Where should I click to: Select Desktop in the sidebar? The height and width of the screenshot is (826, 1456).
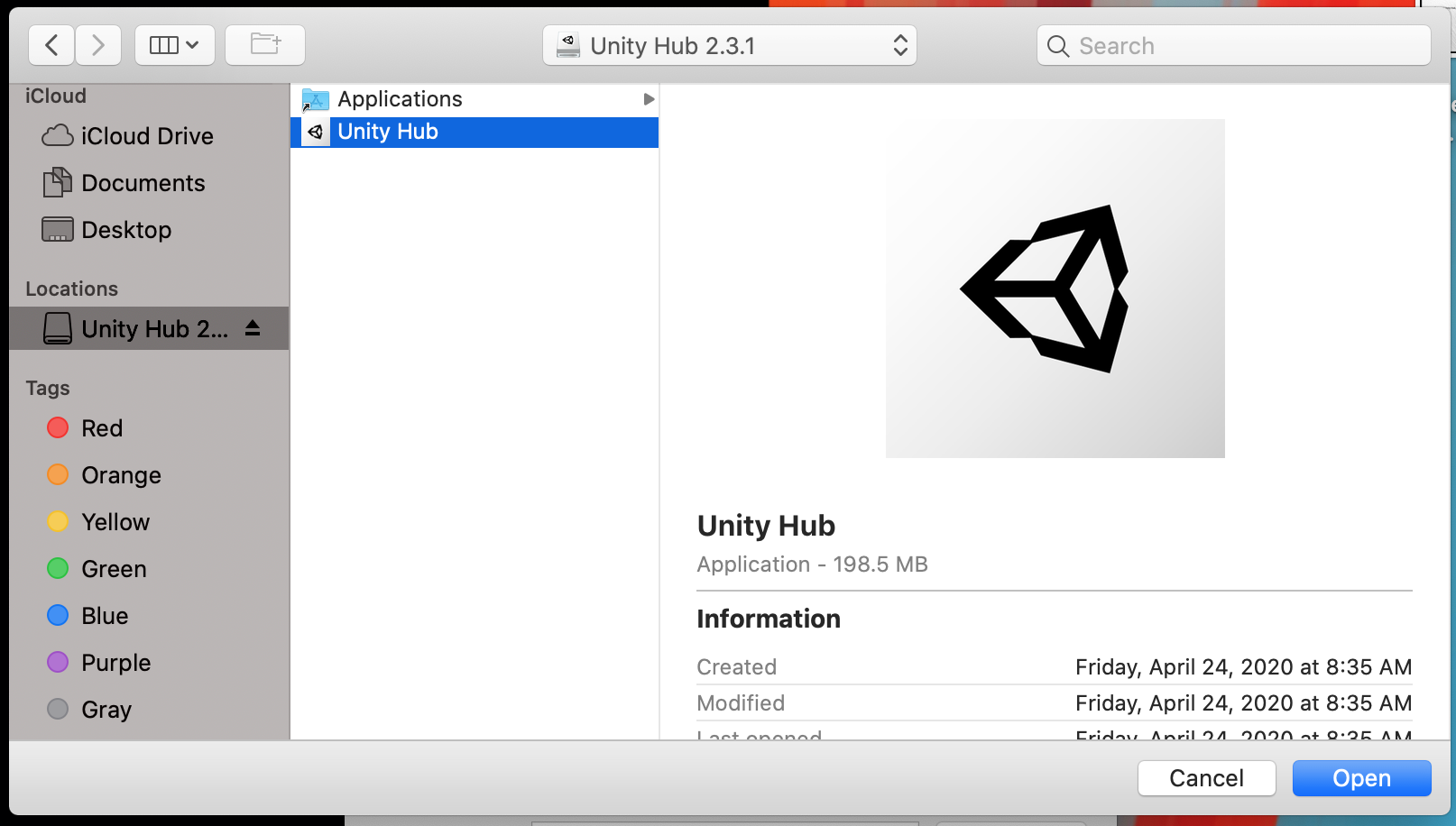click(x=107, y=230)
